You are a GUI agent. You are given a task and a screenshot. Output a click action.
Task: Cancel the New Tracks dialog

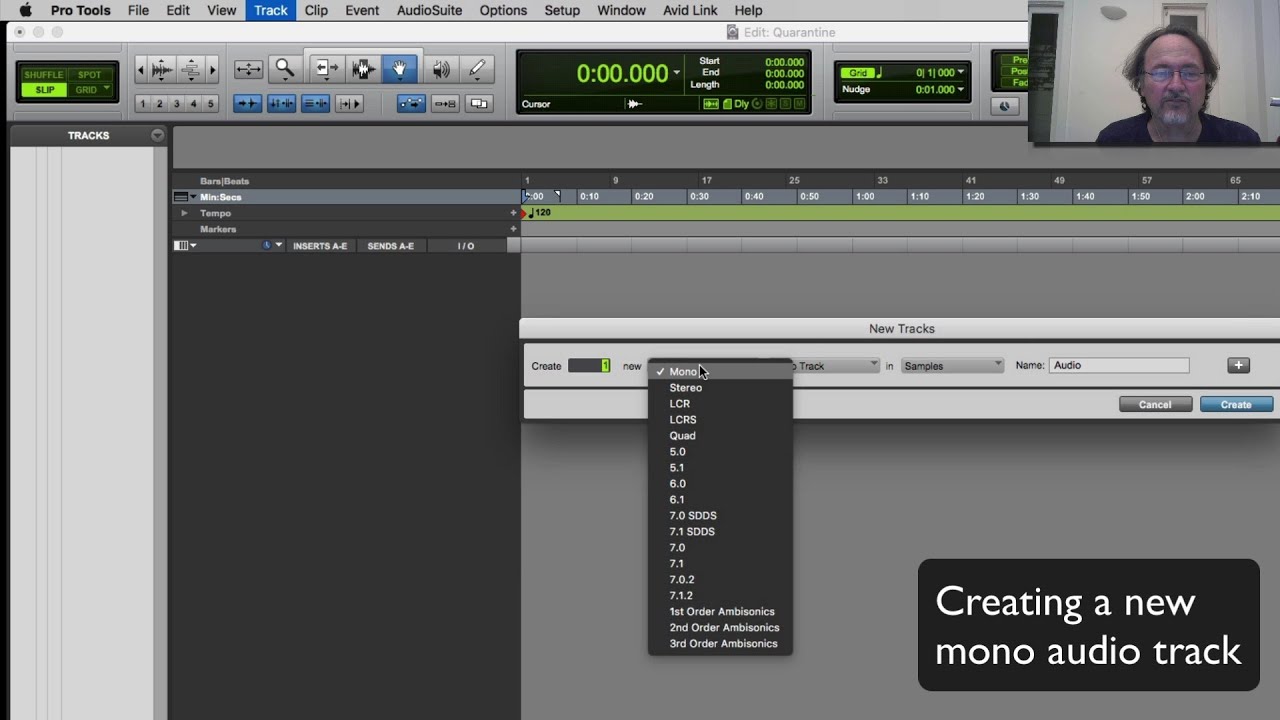point(1155,405)
